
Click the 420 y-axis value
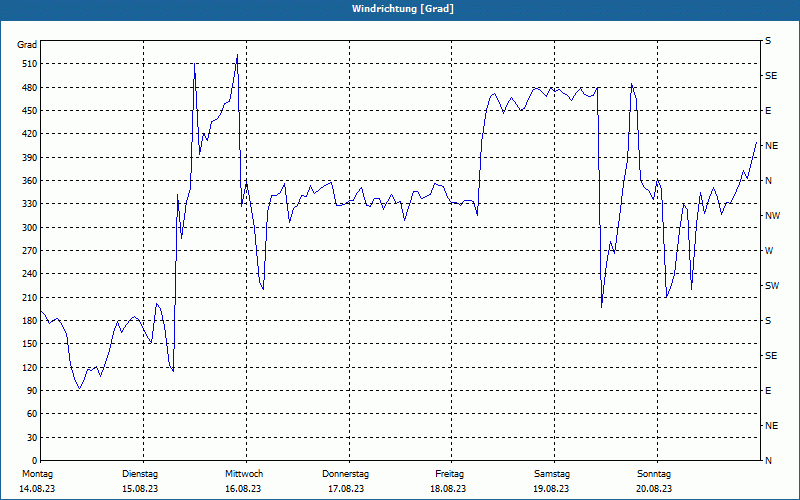[30, 134]
